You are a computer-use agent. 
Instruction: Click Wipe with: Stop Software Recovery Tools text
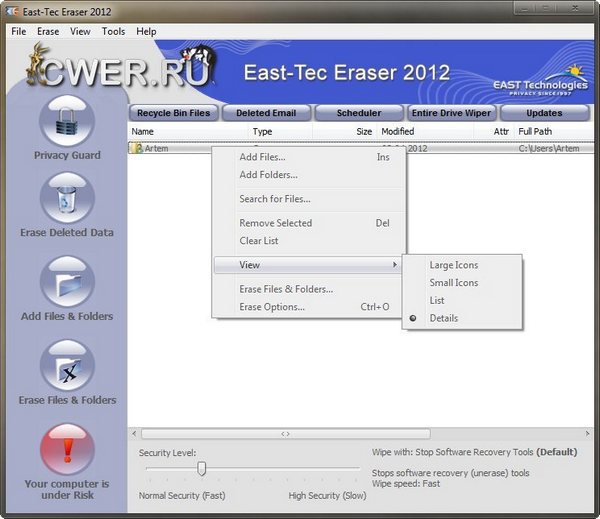click(x=452, y=452)
